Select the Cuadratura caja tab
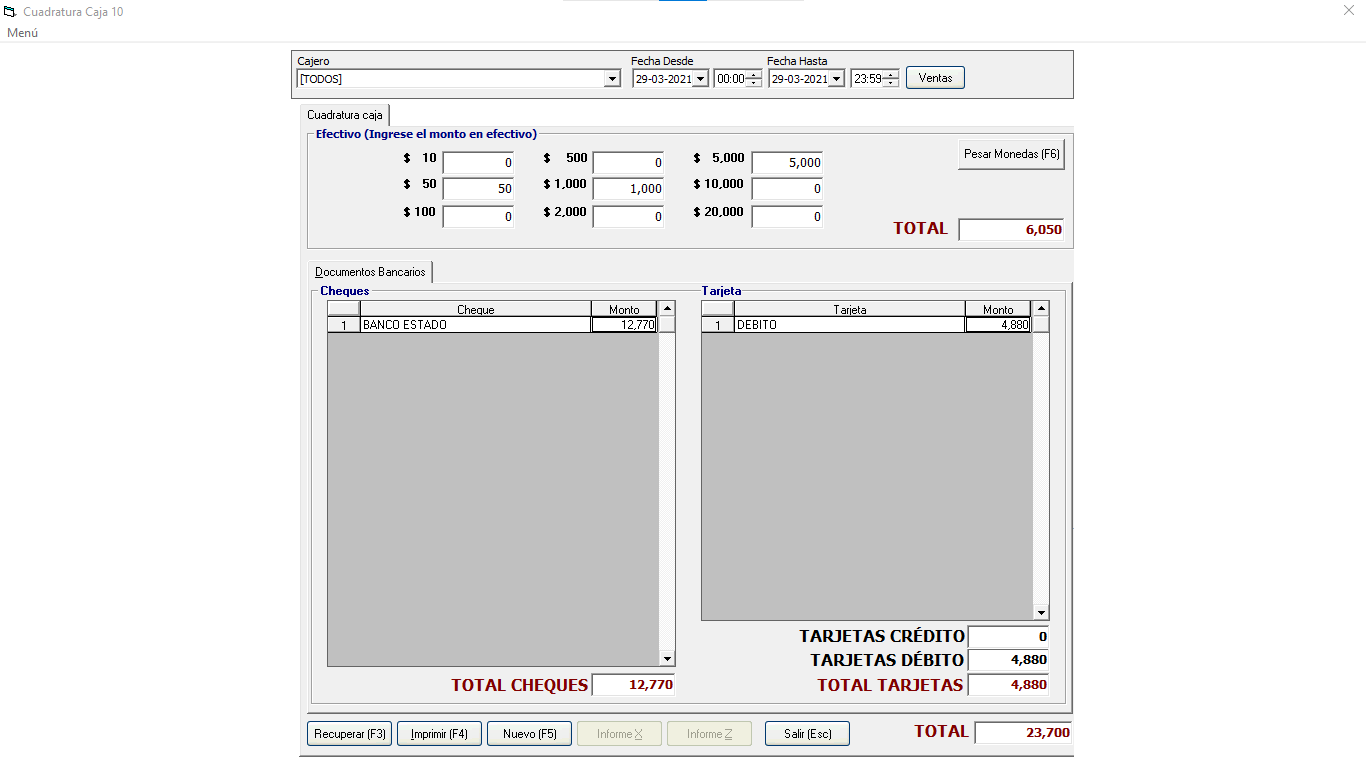 pos(345,115)
